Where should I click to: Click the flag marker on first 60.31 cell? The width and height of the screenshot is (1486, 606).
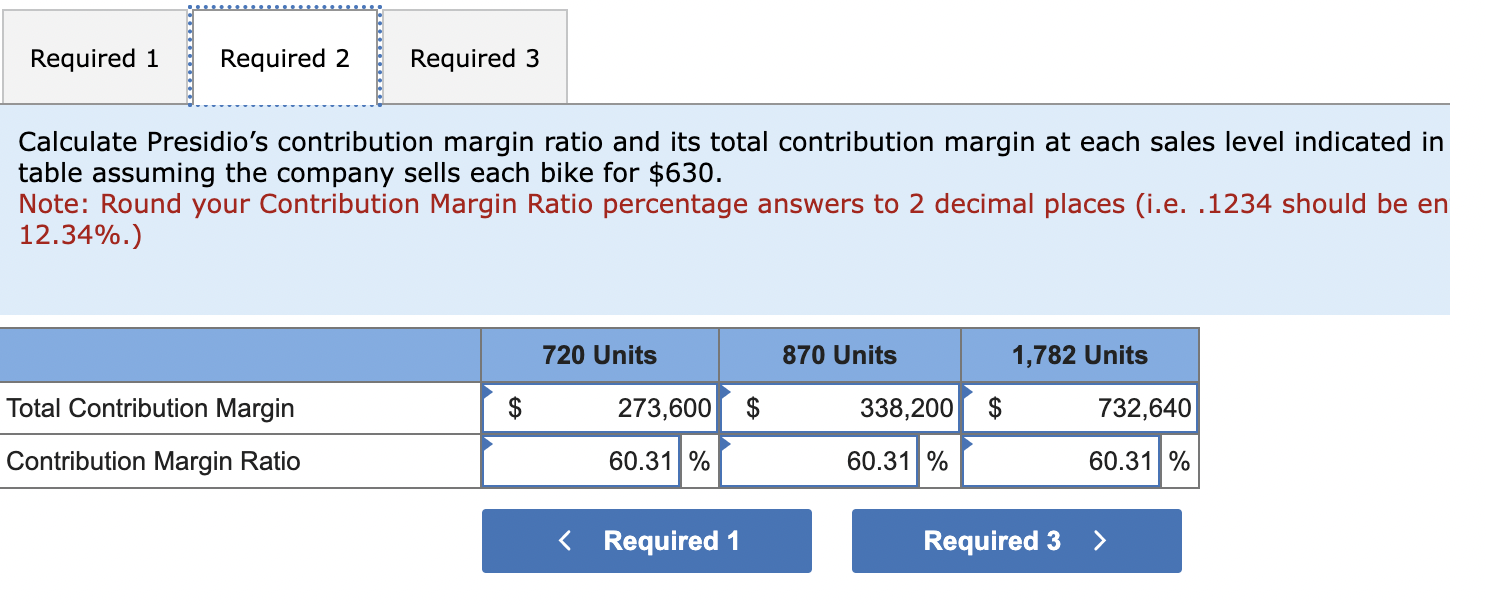(489, 445)
